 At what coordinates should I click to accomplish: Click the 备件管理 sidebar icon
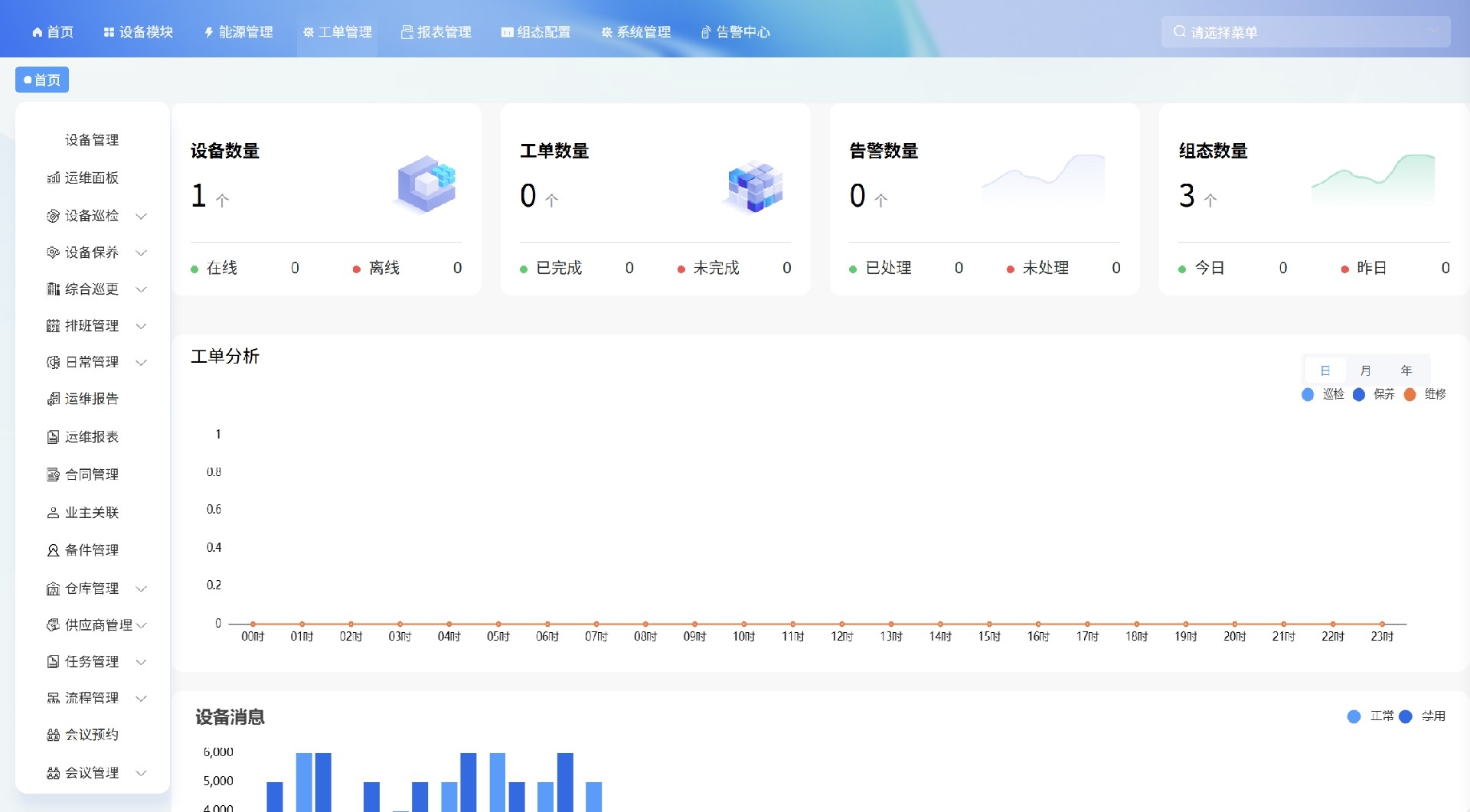point(53,550)
